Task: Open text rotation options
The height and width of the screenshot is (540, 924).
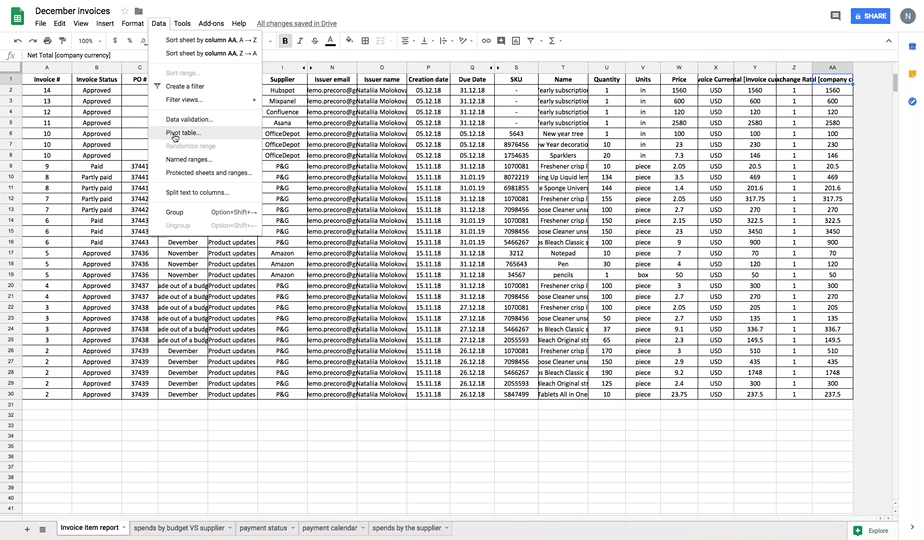Action: tap(465, 41)
